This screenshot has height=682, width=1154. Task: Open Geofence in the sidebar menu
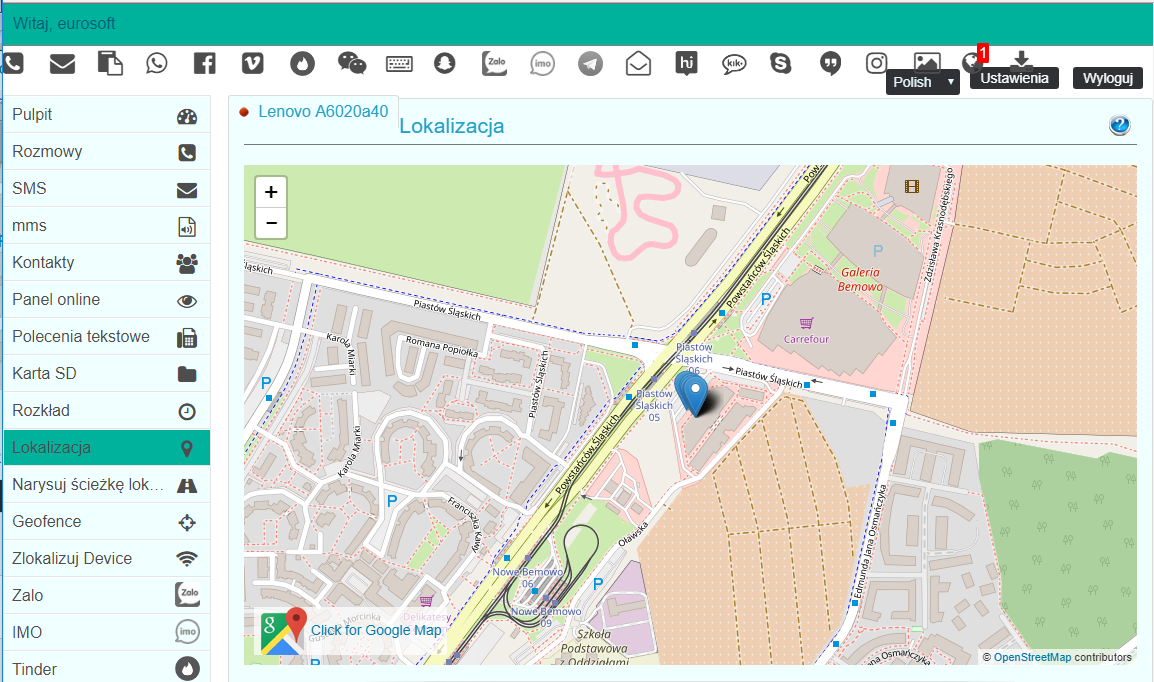coord(107,522)
